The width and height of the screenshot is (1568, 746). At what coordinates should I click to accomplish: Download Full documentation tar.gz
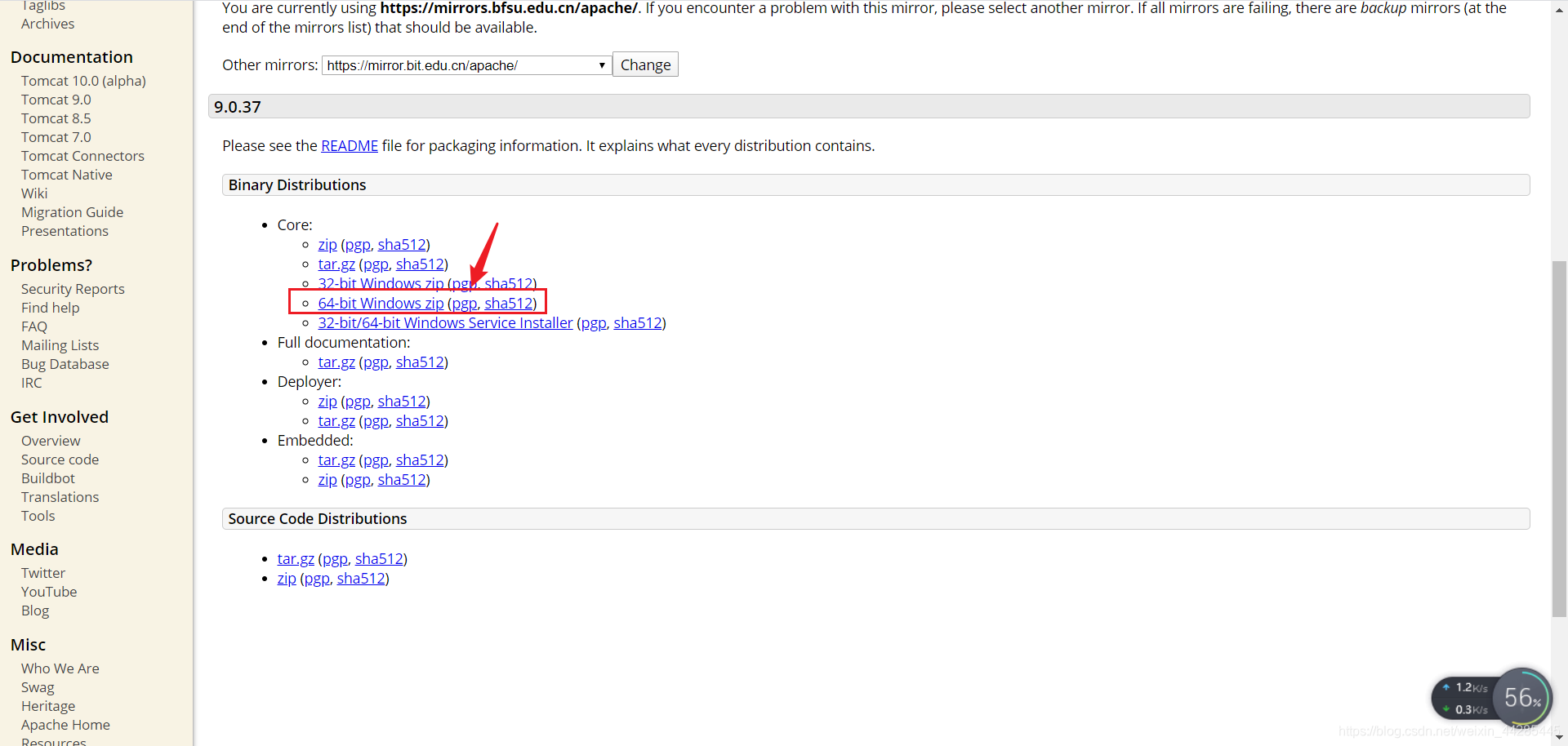point(336,362)
